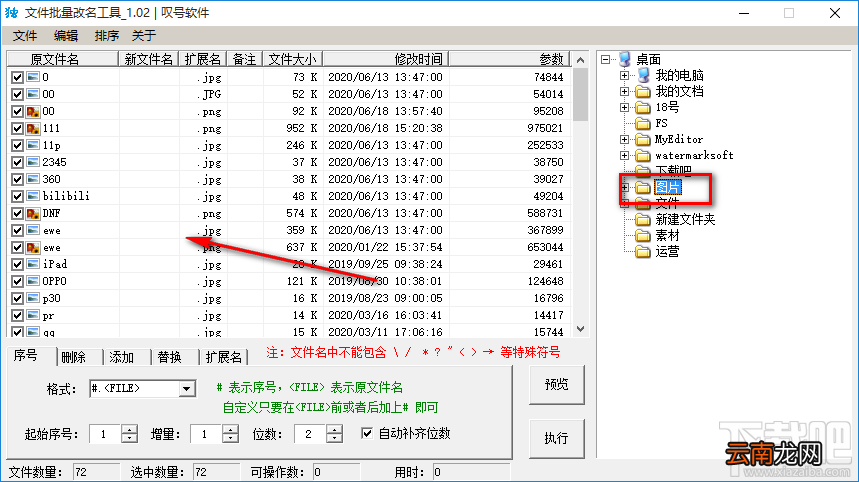Click the 我的文档 folder icon

[643, 91]
